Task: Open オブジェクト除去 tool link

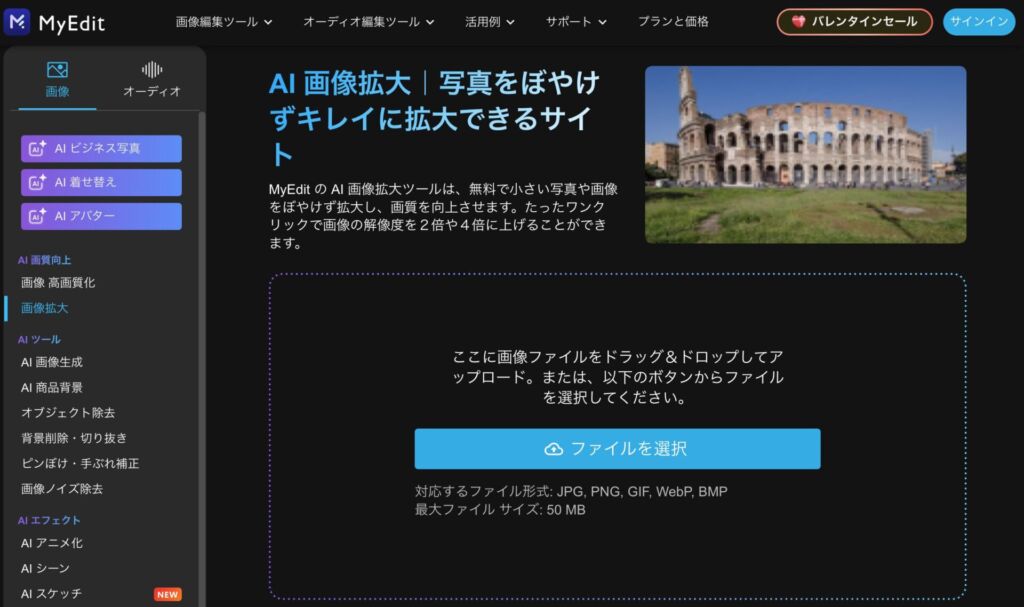Action: point(68,413)
